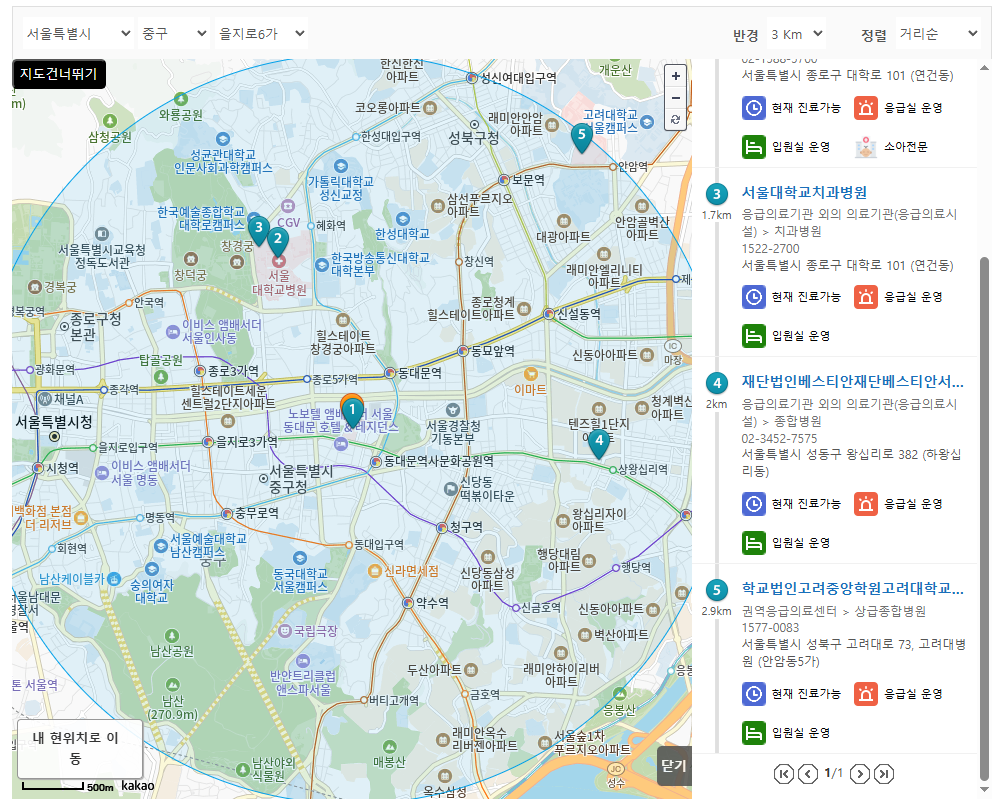Click the 1522-2700 phone number
This screenshot has width=996, height=802.
click(770, 248)
